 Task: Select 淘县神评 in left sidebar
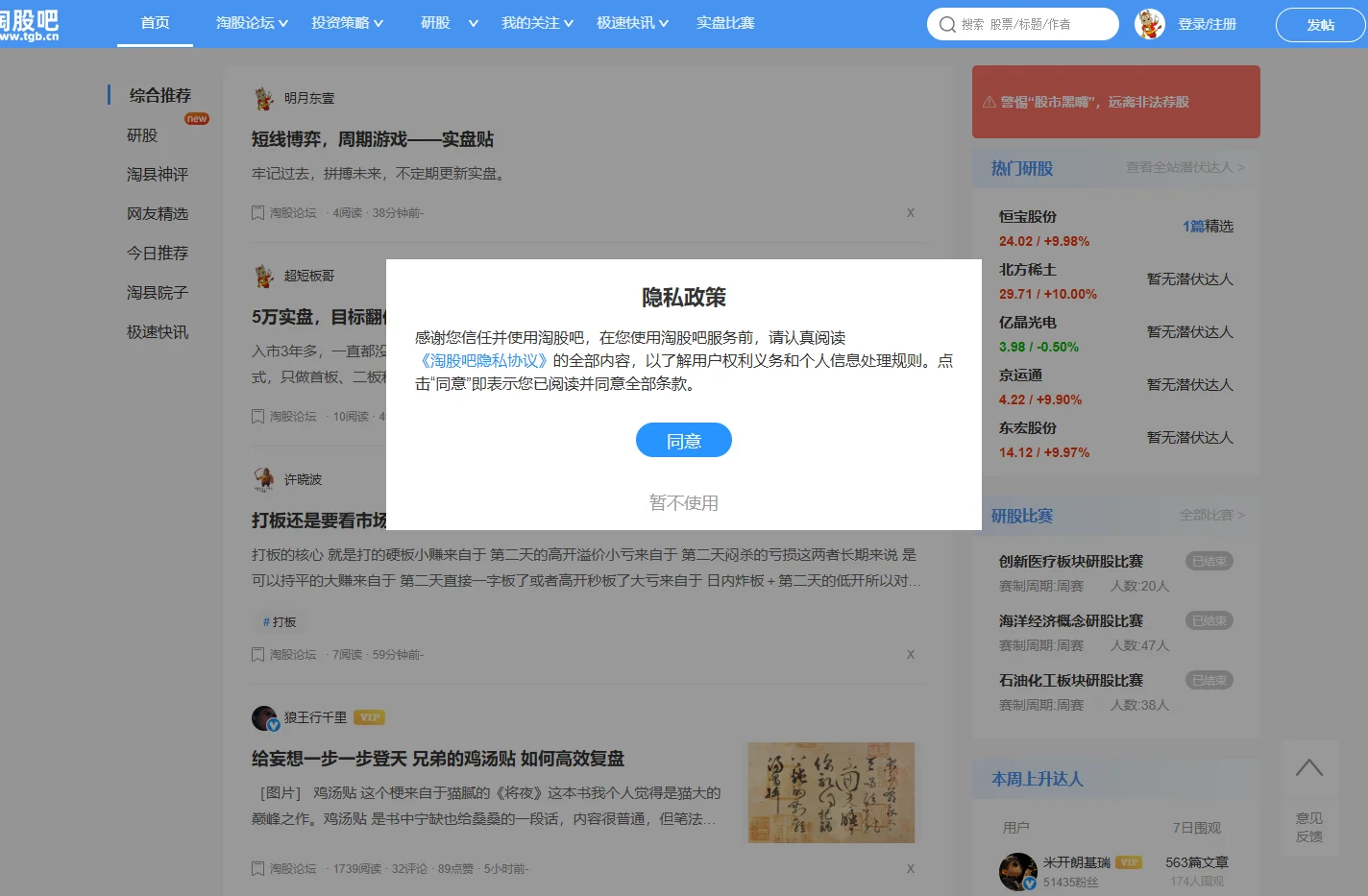(x=158, y=174)
